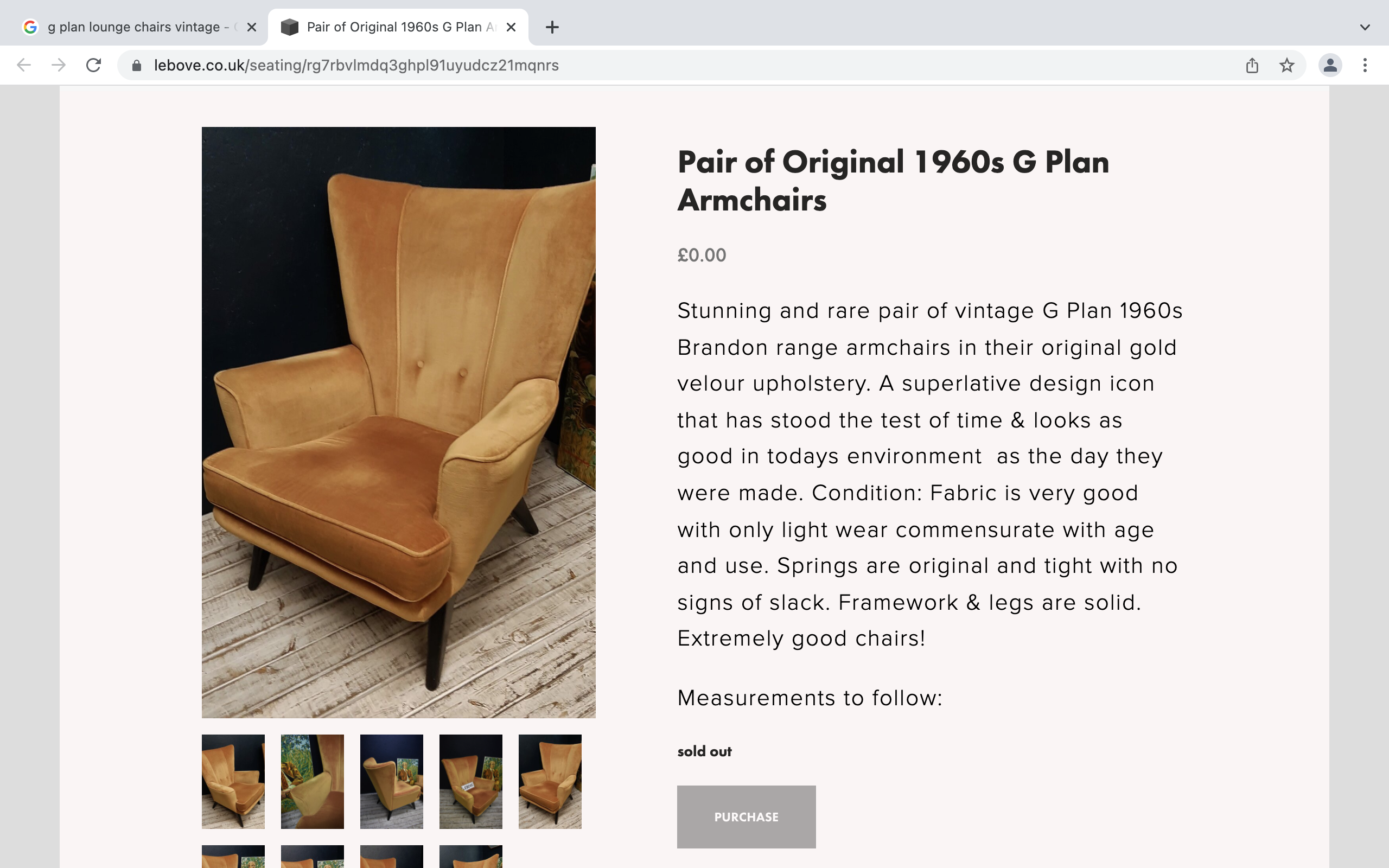This screenshot has width=1389, height=868.
Task: Click the padlock site info icon
Action: [137, 66]
